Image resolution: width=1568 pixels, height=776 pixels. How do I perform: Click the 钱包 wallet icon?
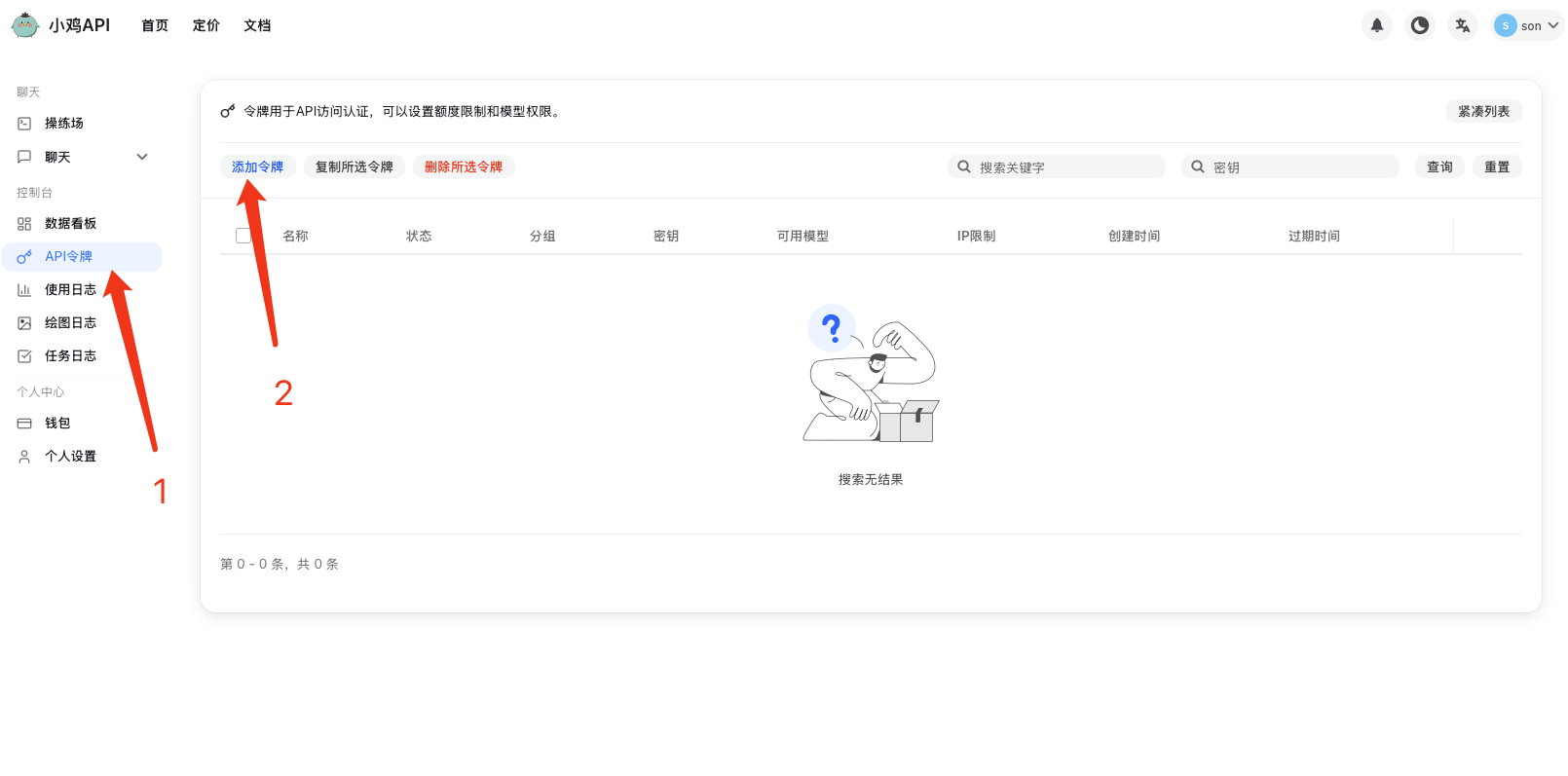pyautogui.click(x=24, y=424)
